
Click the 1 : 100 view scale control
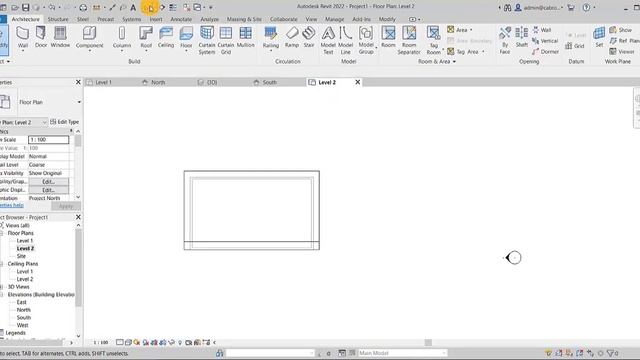[100, 342]
